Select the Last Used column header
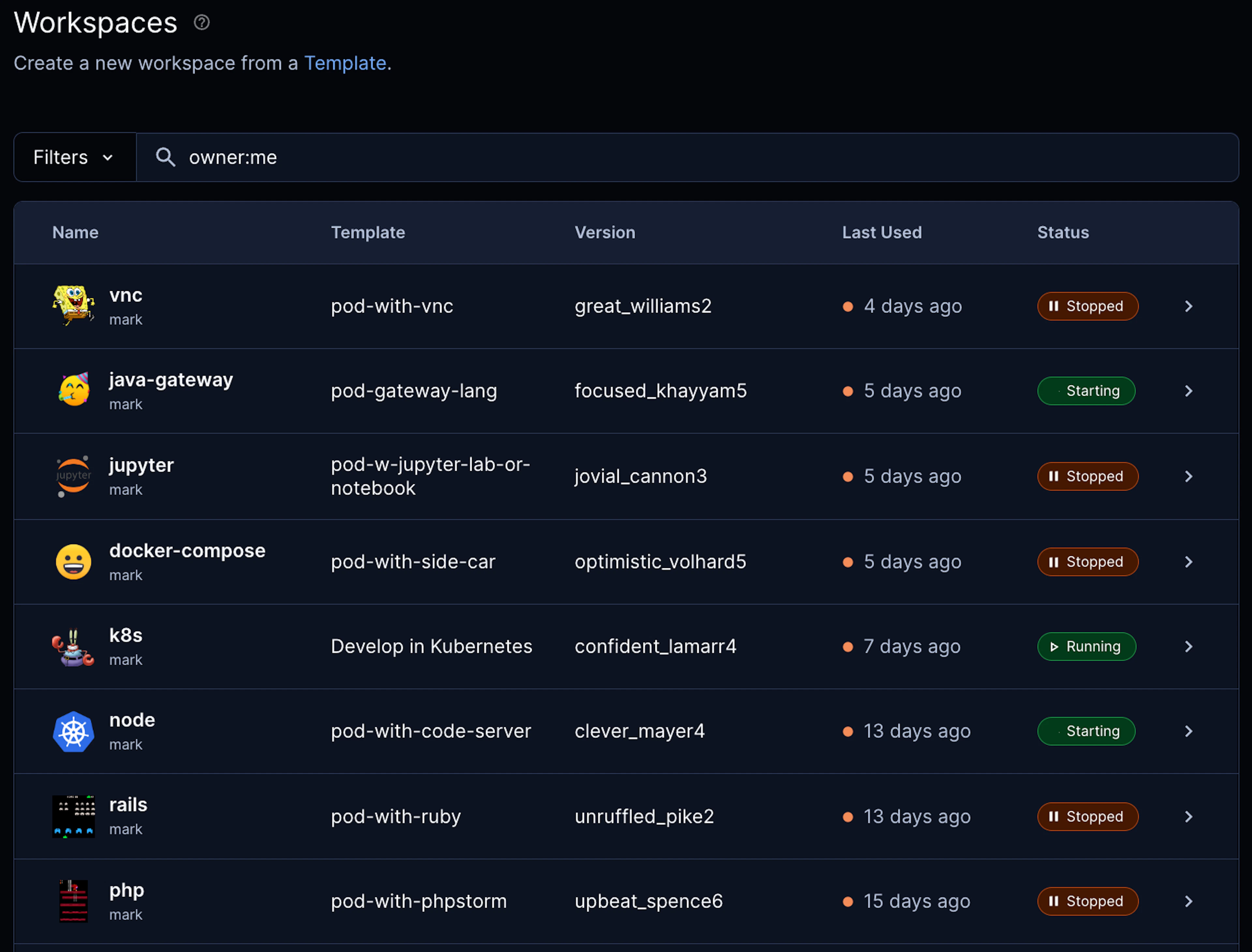1252x952 pixels. click(882, 232)
